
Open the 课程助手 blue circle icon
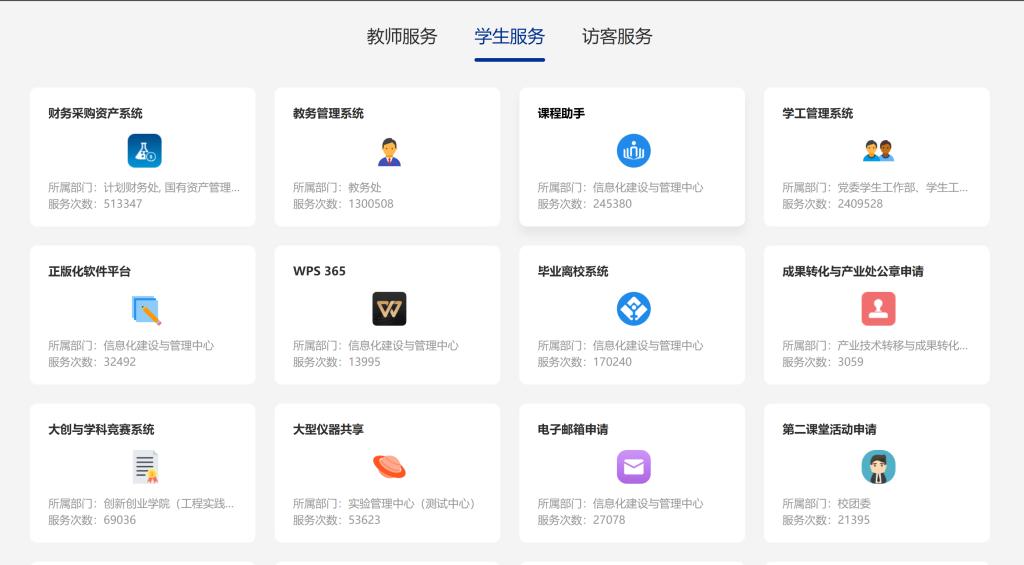[x=633, y=151]
